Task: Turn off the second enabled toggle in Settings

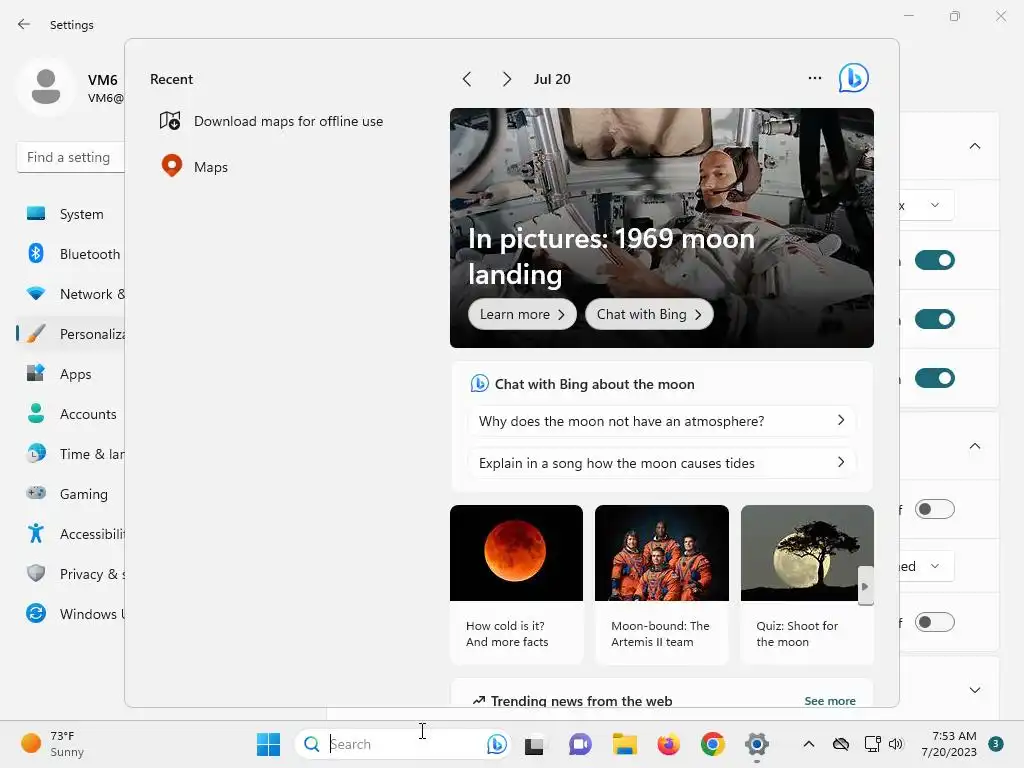Action: (935, 319)
